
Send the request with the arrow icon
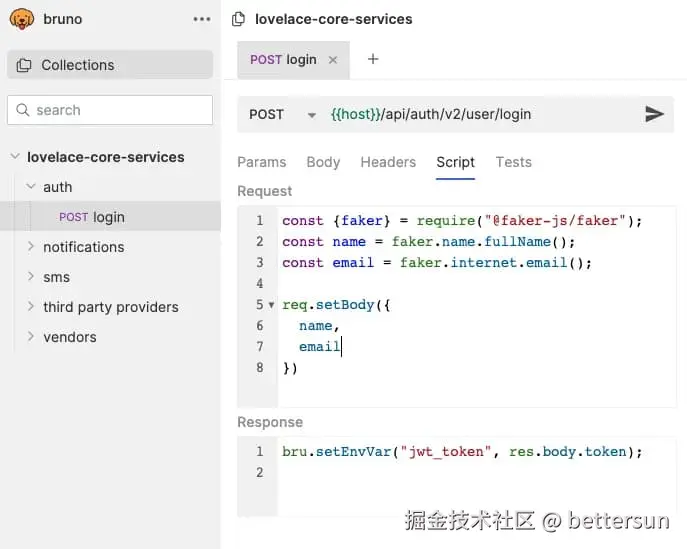654,114
